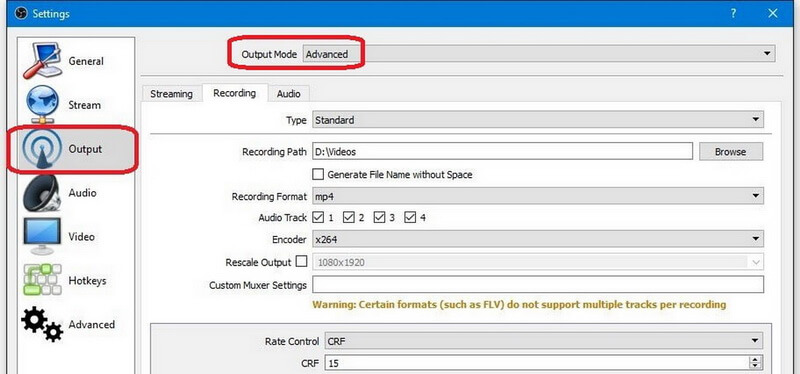Viewport: 800px width, 374px height.
Task: Open the General settings icon
Action: point(42,61)
